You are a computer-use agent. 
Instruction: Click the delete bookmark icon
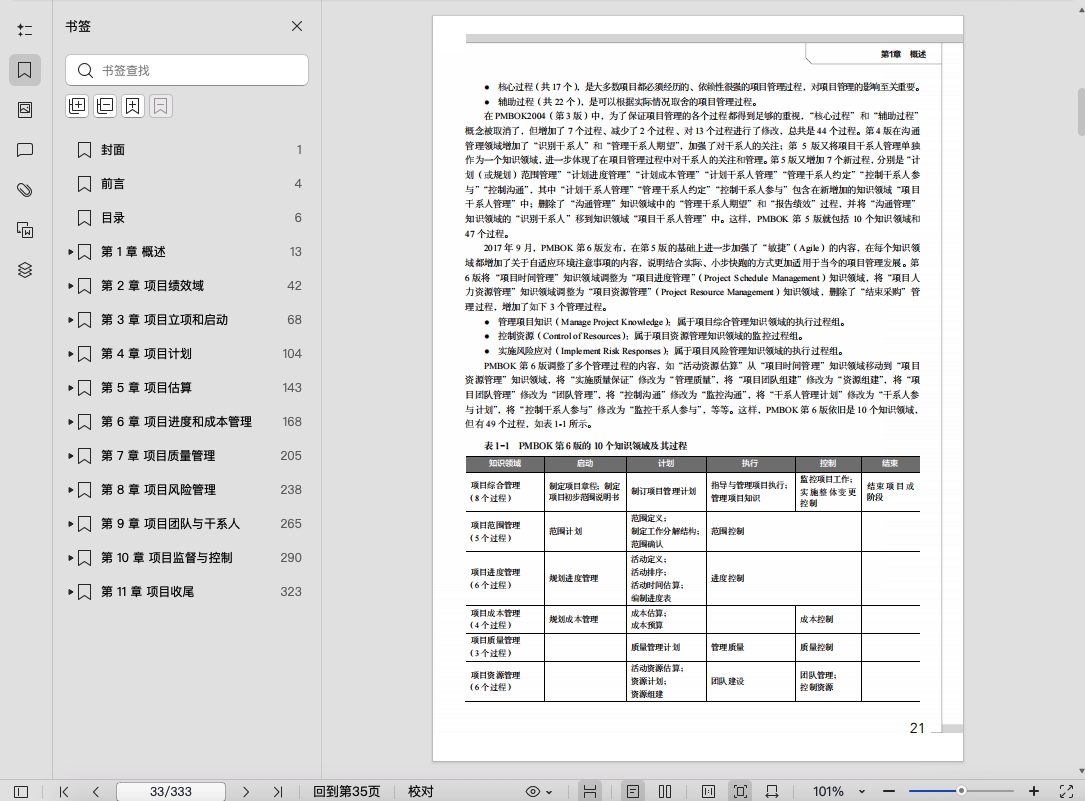[x=160, y=106]
